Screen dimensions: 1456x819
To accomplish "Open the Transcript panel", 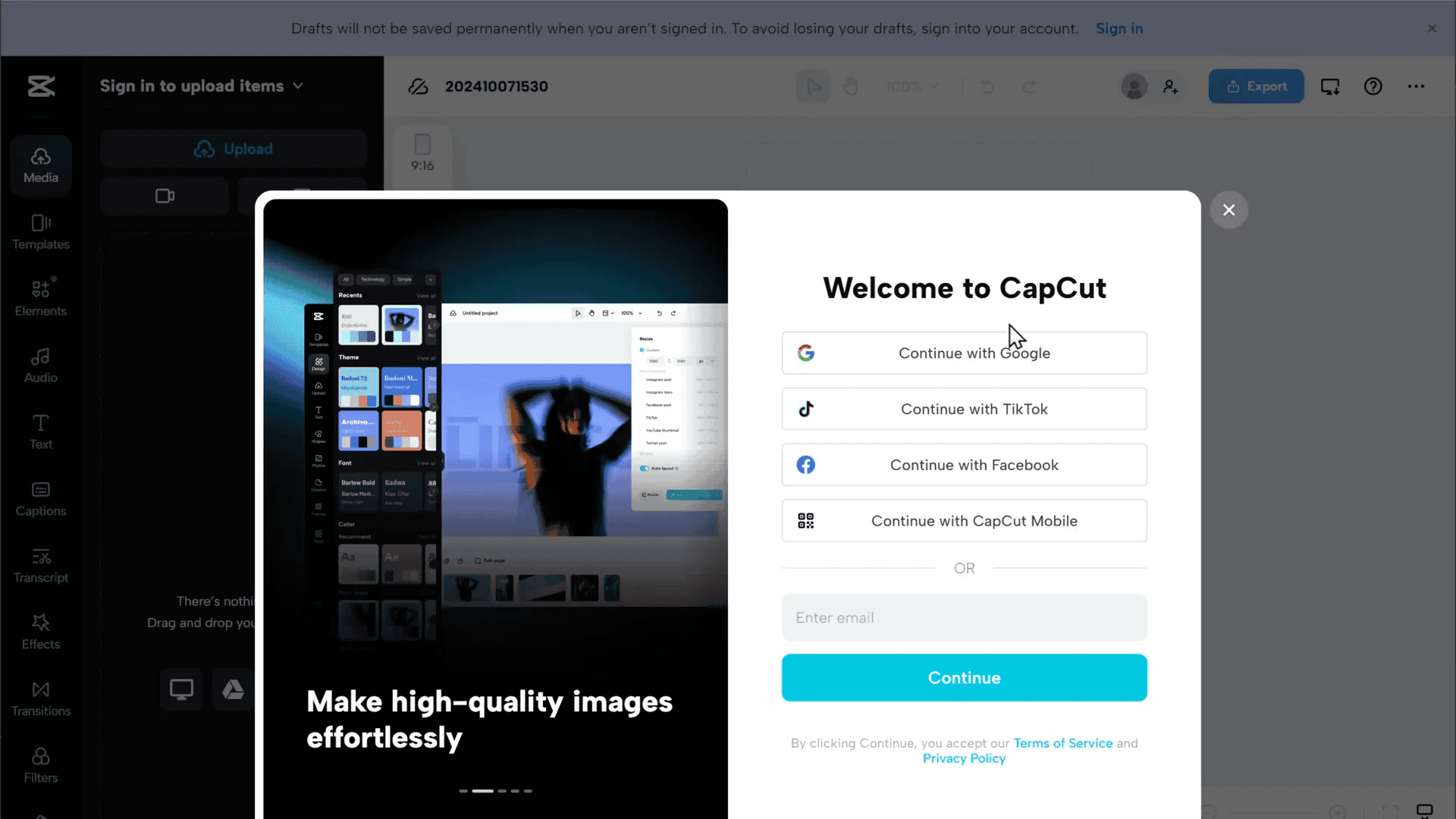I will (41, 565).
